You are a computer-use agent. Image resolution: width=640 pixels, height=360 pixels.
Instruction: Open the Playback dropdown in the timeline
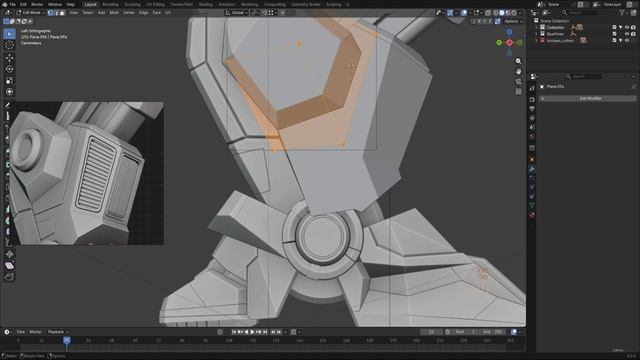click(58, 332)
